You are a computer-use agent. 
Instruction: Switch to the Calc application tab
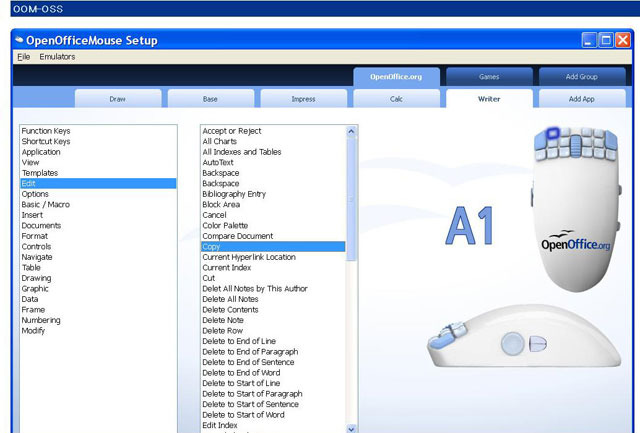[396, 99]
